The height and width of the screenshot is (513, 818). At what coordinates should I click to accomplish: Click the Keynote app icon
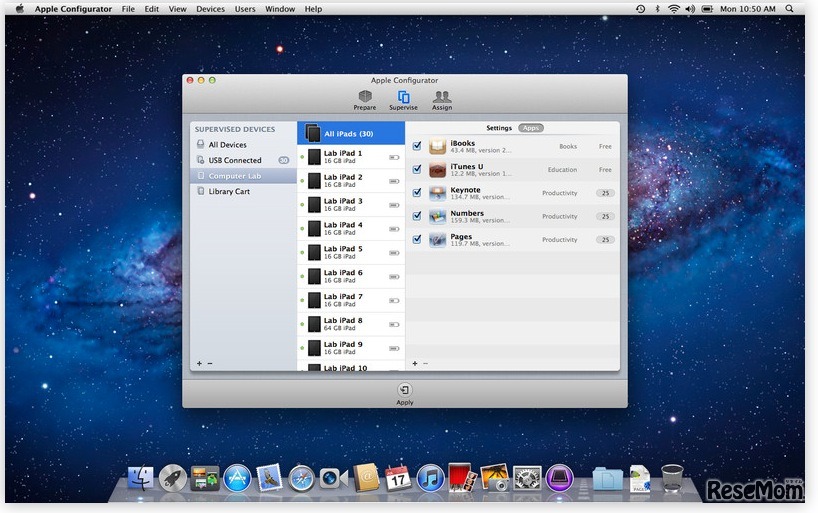tap(437, 193)
